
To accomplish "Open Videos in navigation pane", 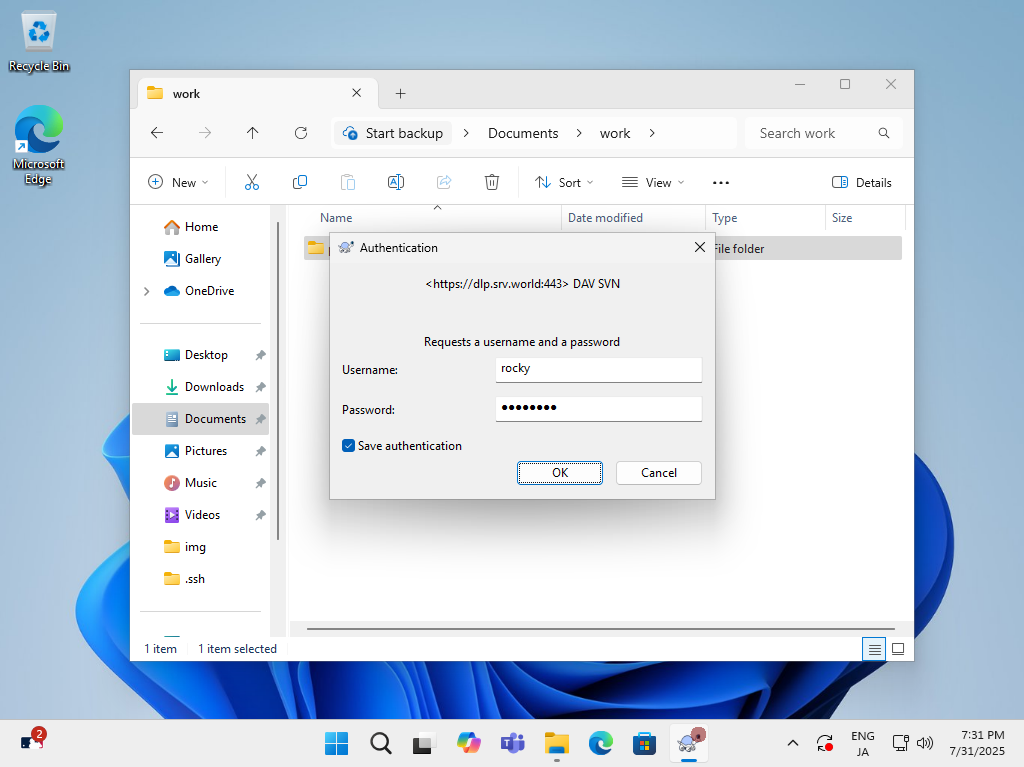I will point(200,515).
